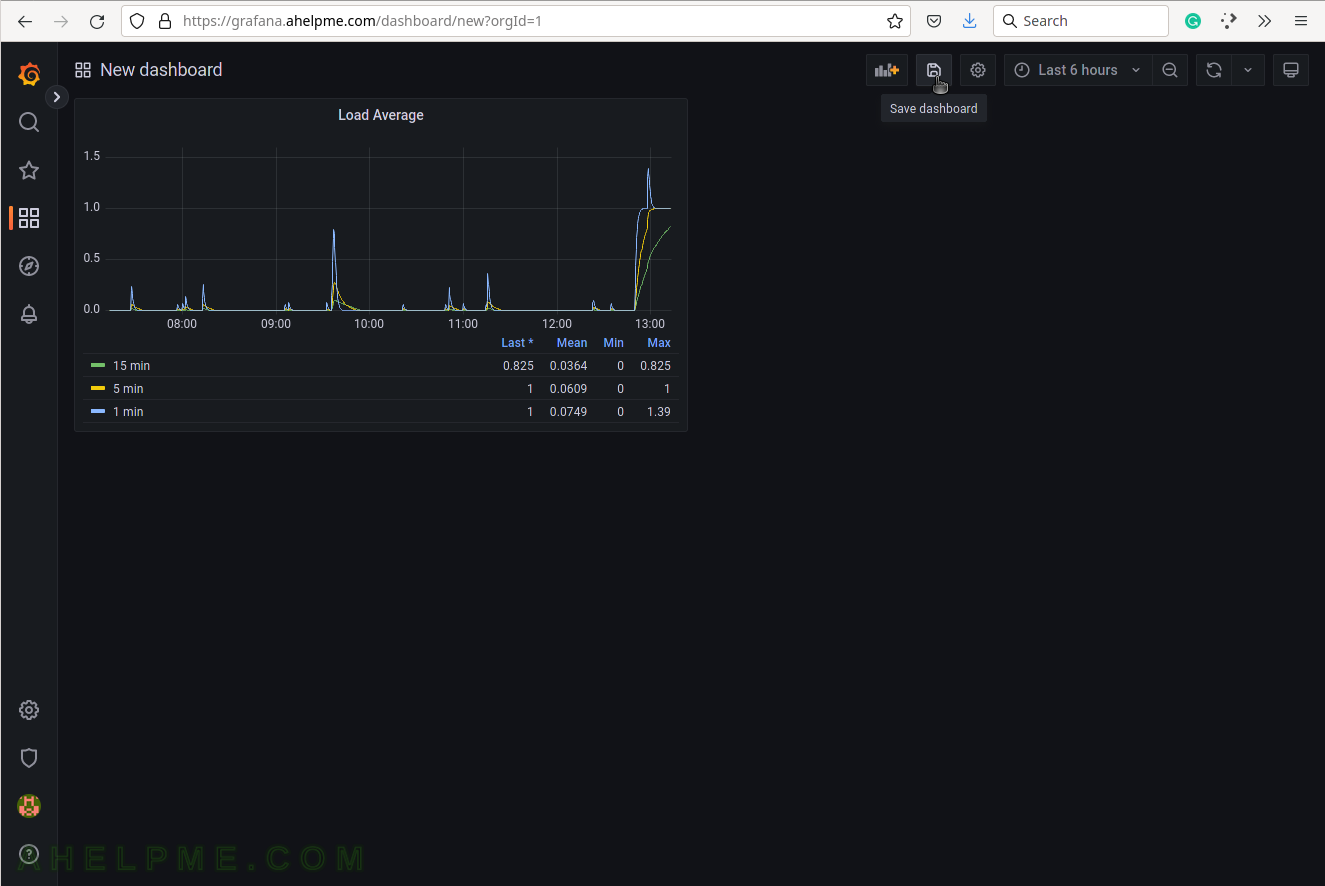Open the Load Average panel title menu
Image resolution: width=1325 pixels, height=886 pixels.
(381, 115)
